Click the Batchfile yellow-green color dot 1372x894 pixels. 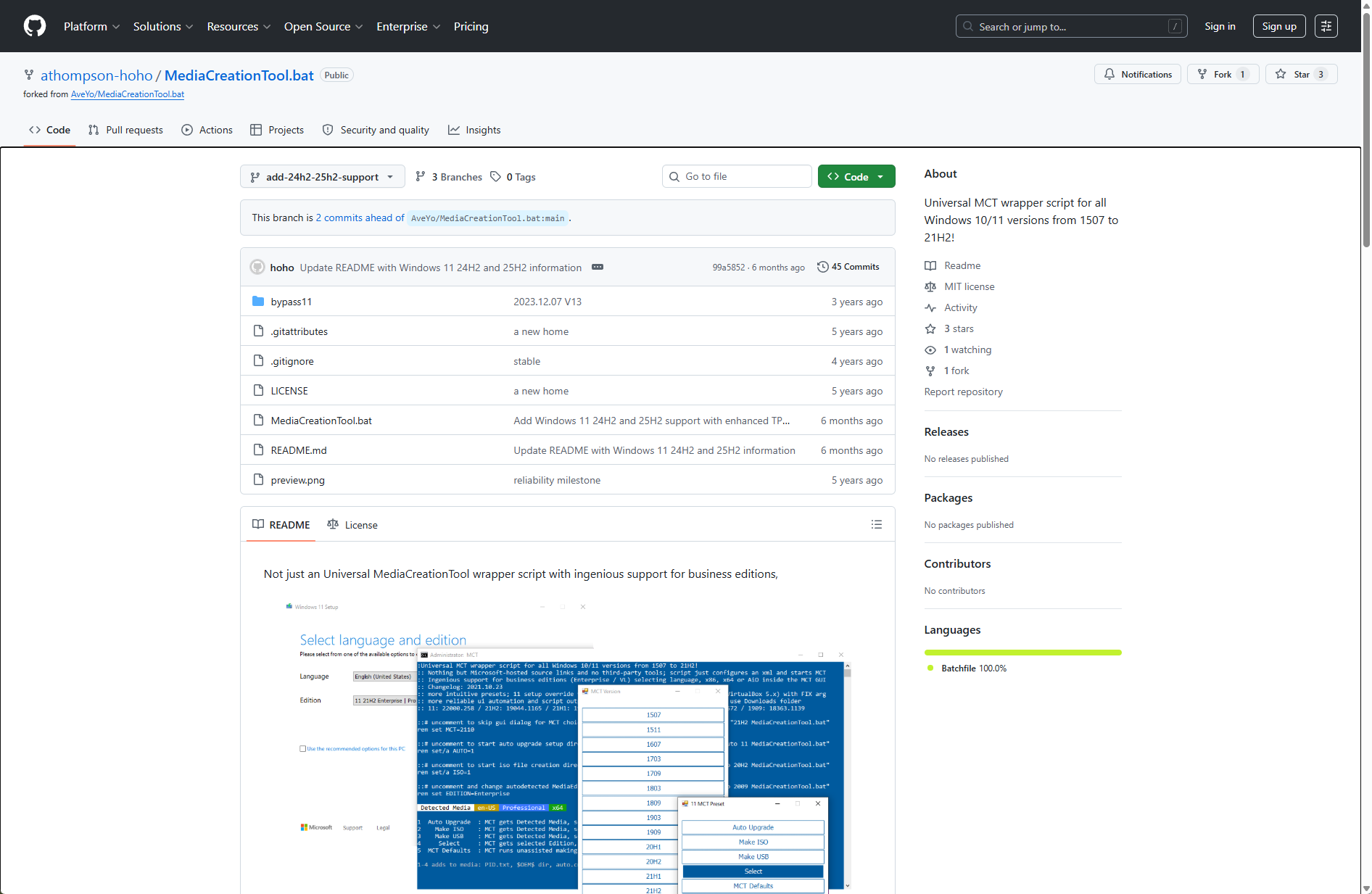pos(930,668)
